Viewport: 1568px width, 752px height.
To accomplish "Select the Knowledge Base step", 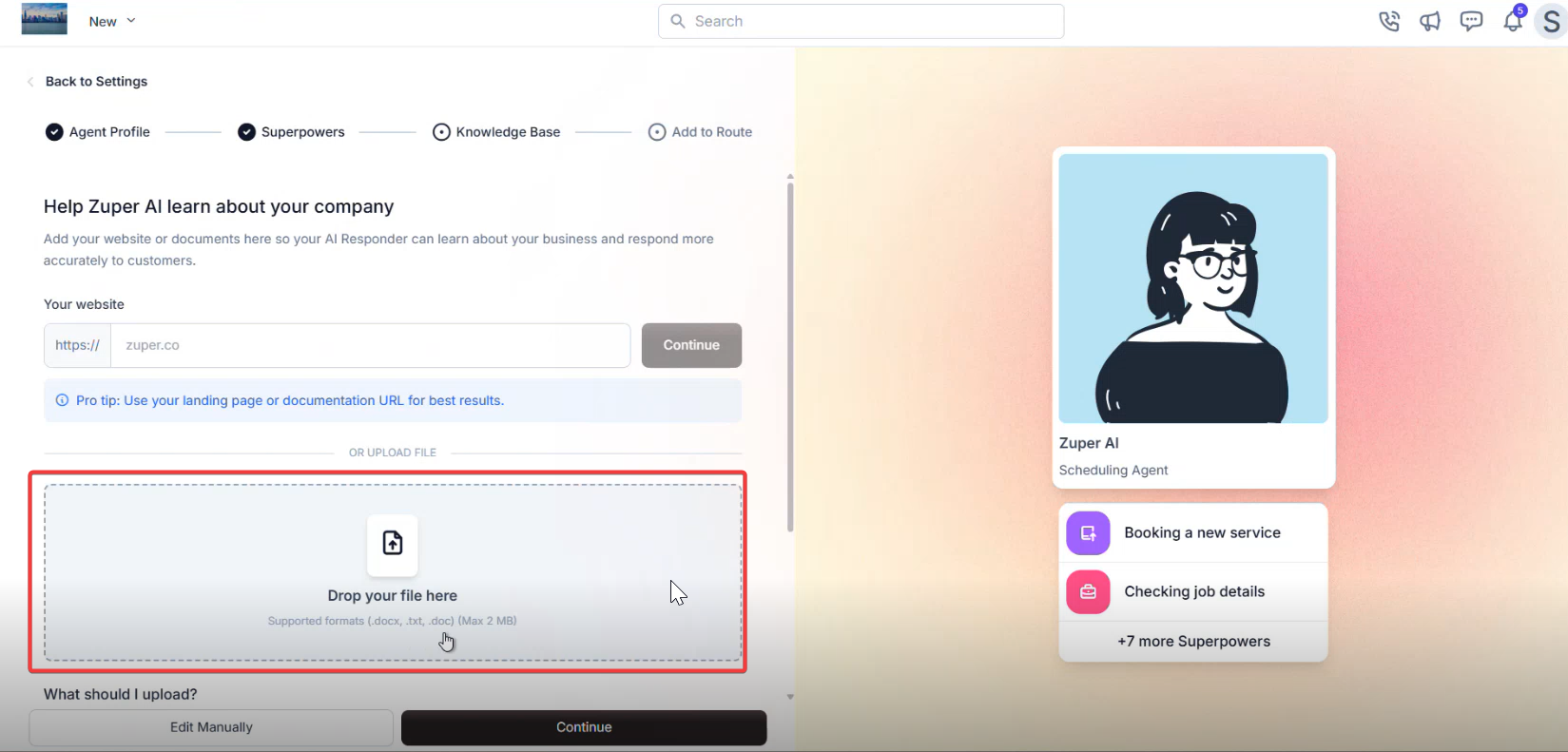I will click(496, 132).
